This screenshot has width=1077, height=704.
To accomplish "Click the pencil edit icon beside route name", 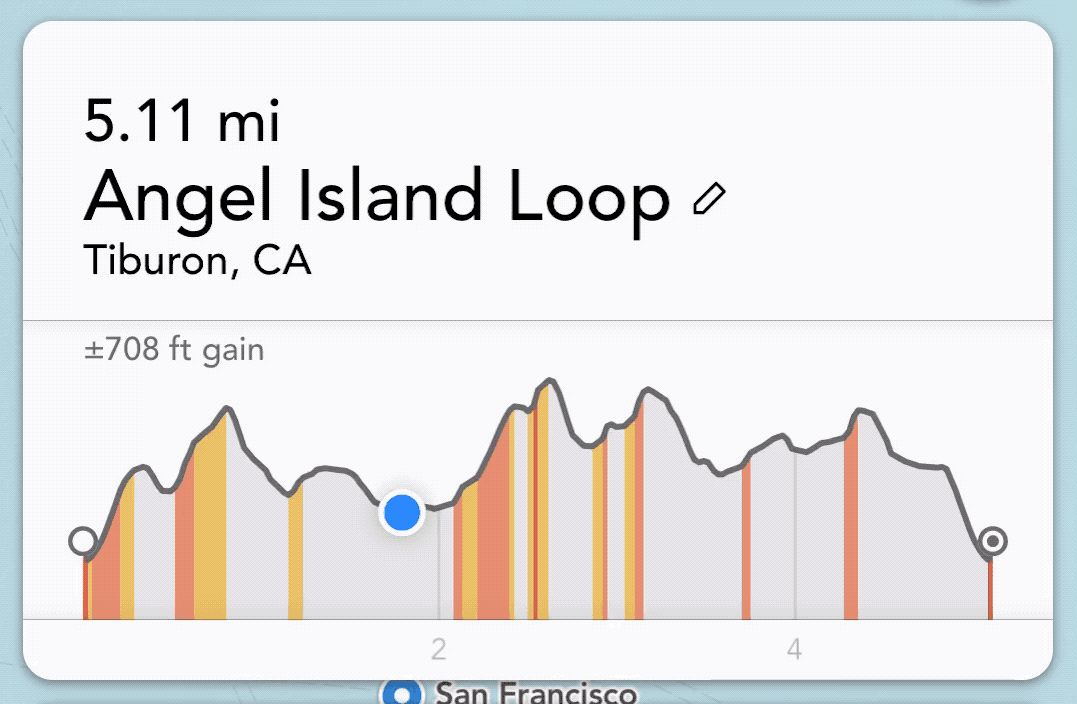I will [709, 199].
